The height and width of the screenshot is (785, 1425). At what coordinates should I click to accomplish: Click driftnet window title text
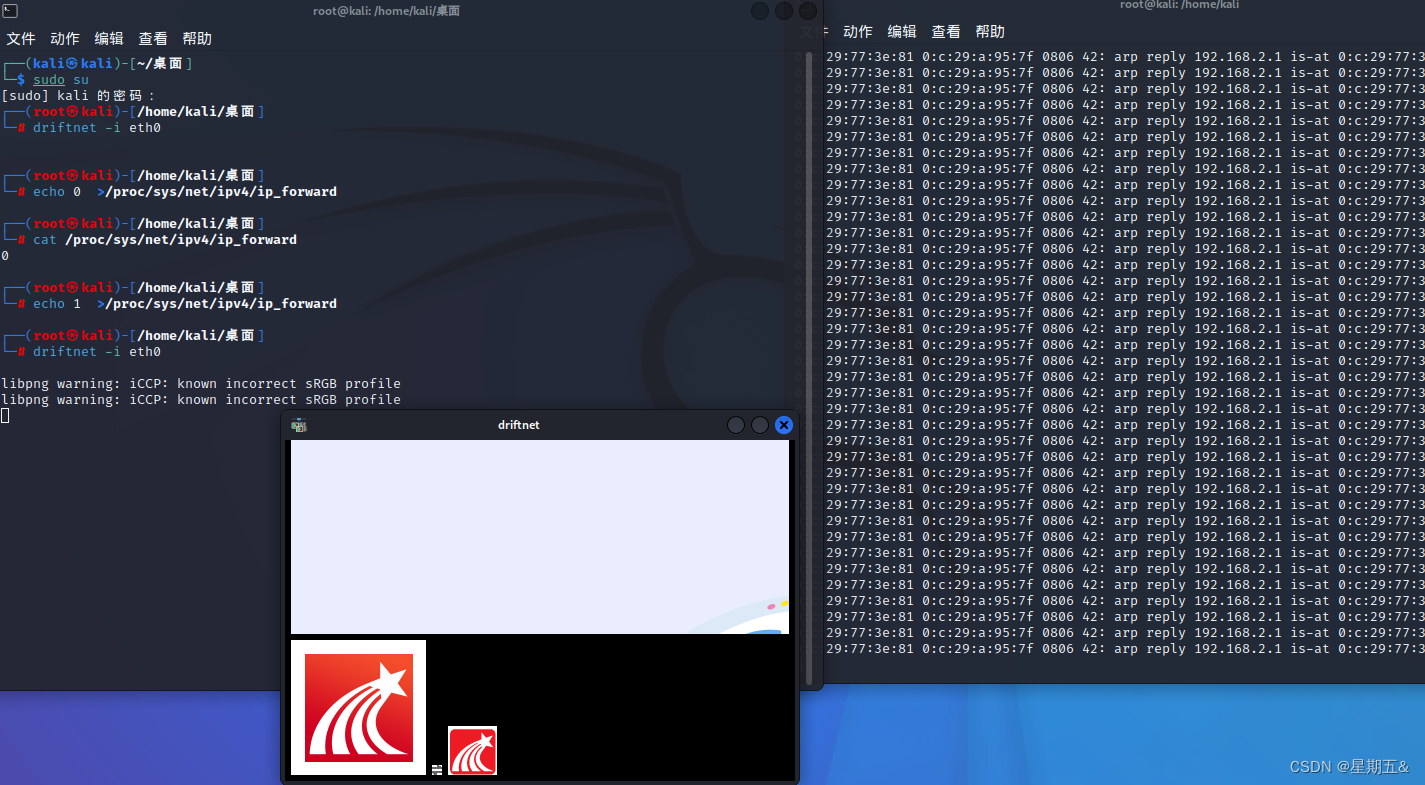pos(518,425)
